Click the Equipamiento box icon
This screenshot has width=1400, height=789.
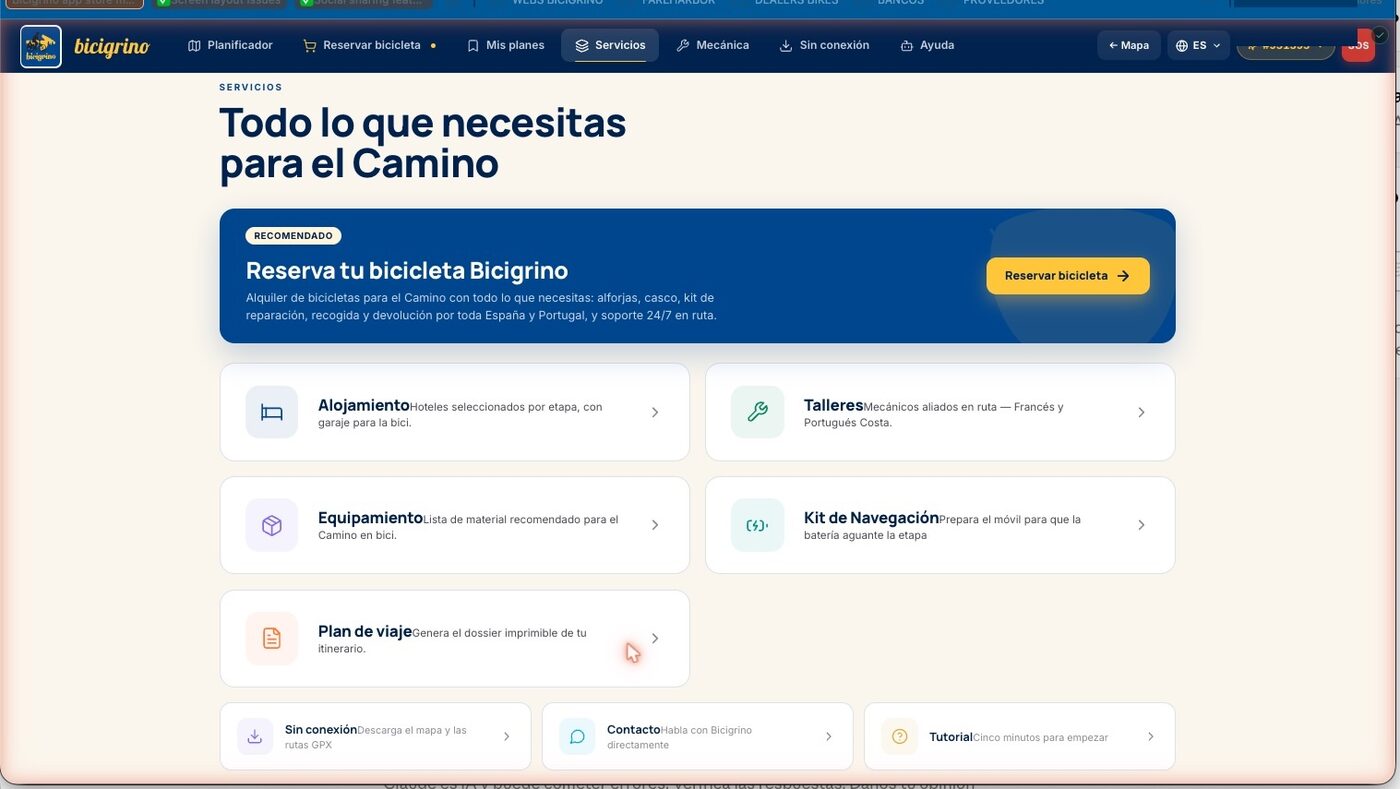point(272,525)
